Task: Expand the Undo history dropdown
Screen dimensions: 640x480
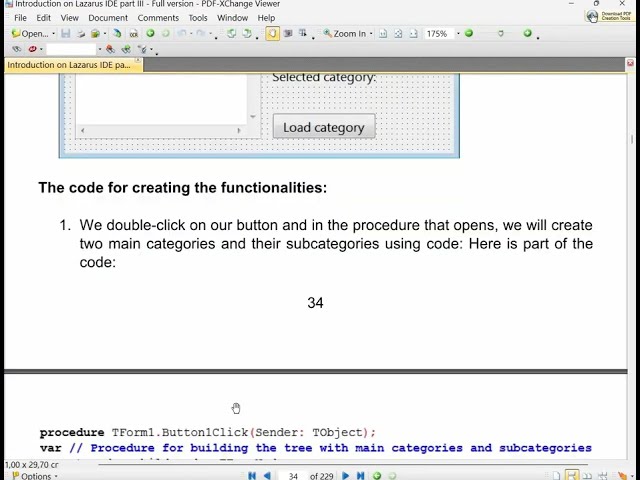Action: (x=191, y=33)
